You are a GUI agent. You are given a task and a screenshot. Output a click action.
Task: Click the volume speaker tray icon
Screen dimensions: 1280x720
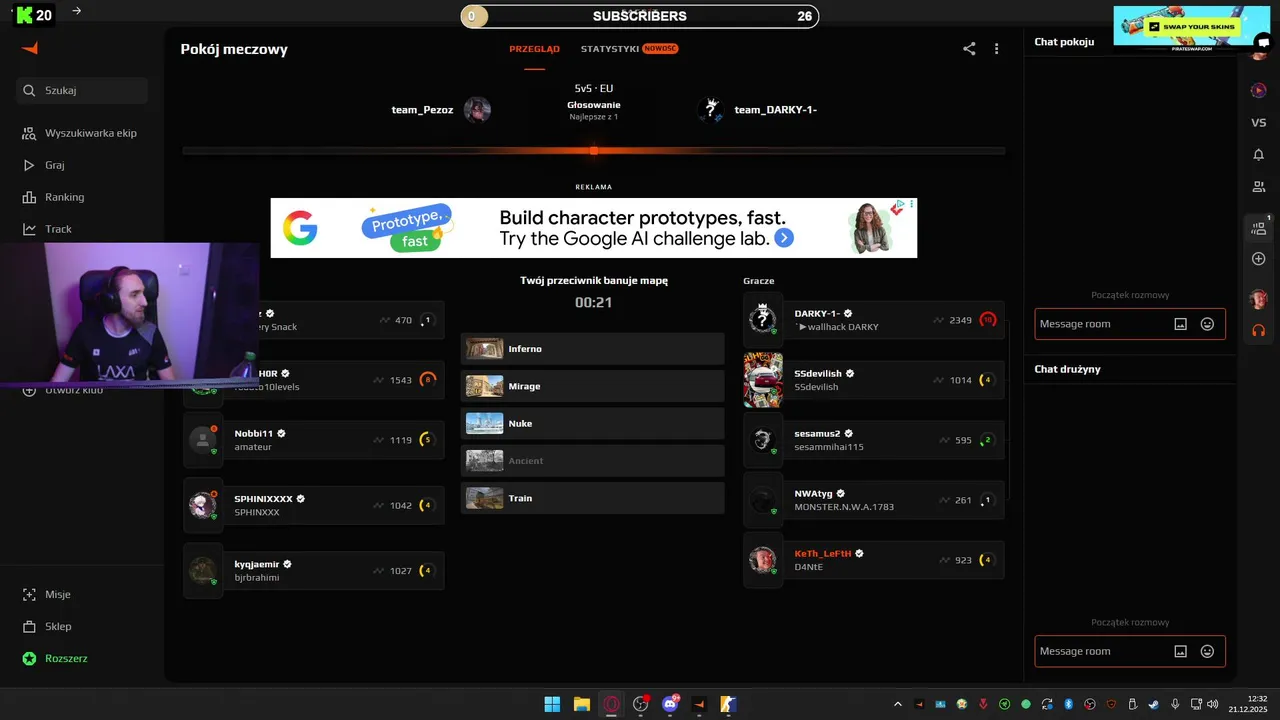click(x=1213, y=704)
